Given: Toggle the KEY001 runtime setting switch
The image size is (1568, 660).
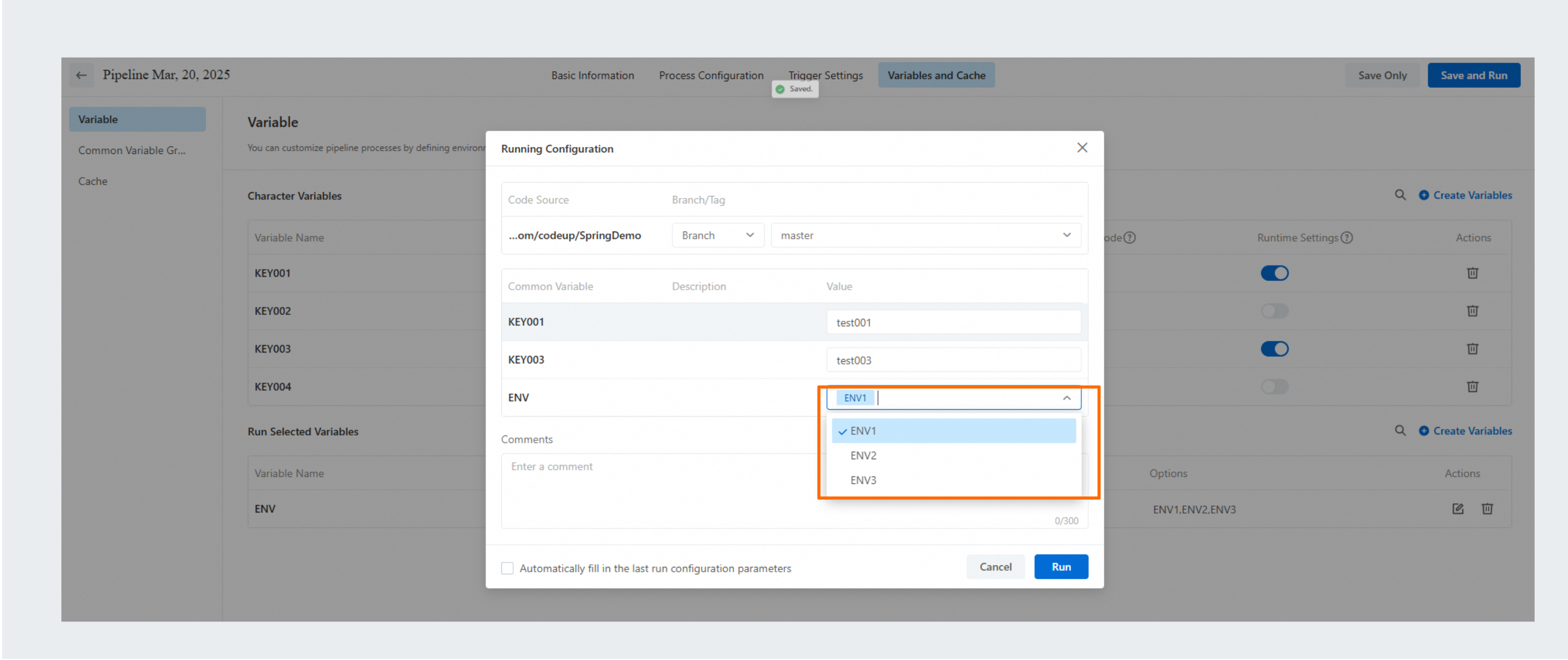Looking at the screenshot, I should pyautogui.click(x=1274, y=273).
